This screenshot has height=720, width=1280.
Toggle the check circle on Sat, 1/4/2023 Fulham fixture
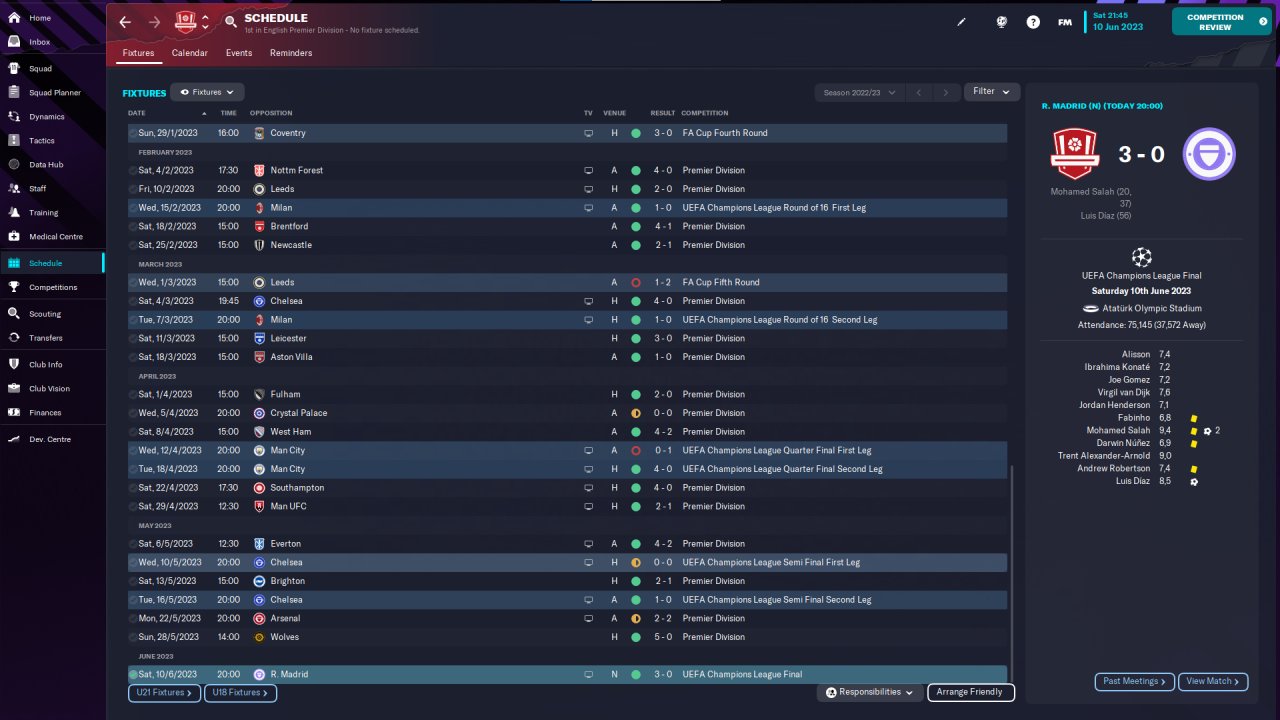click(134, 394)
